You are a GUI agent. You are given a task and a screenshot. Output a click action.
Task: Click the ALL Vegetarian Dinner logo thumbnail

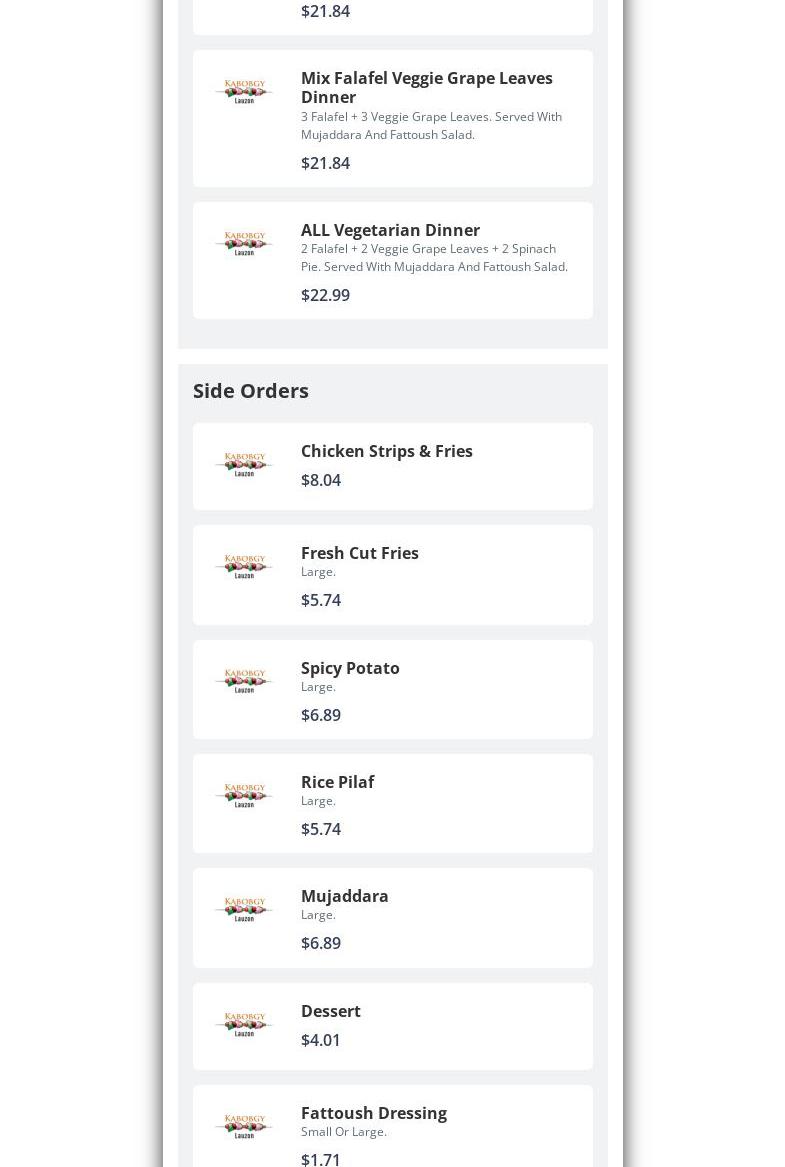pos(243,244)
